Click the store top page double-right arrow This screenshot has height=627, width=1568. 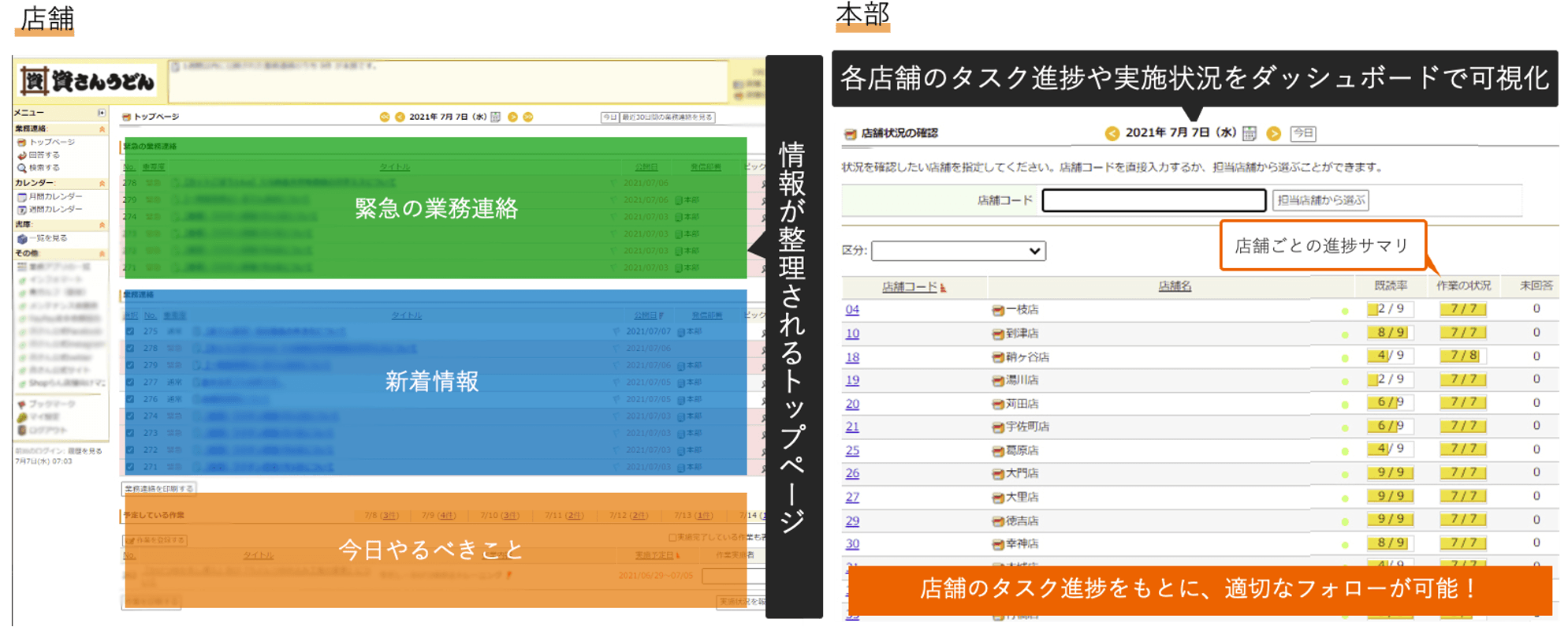[x=528, y=117]
